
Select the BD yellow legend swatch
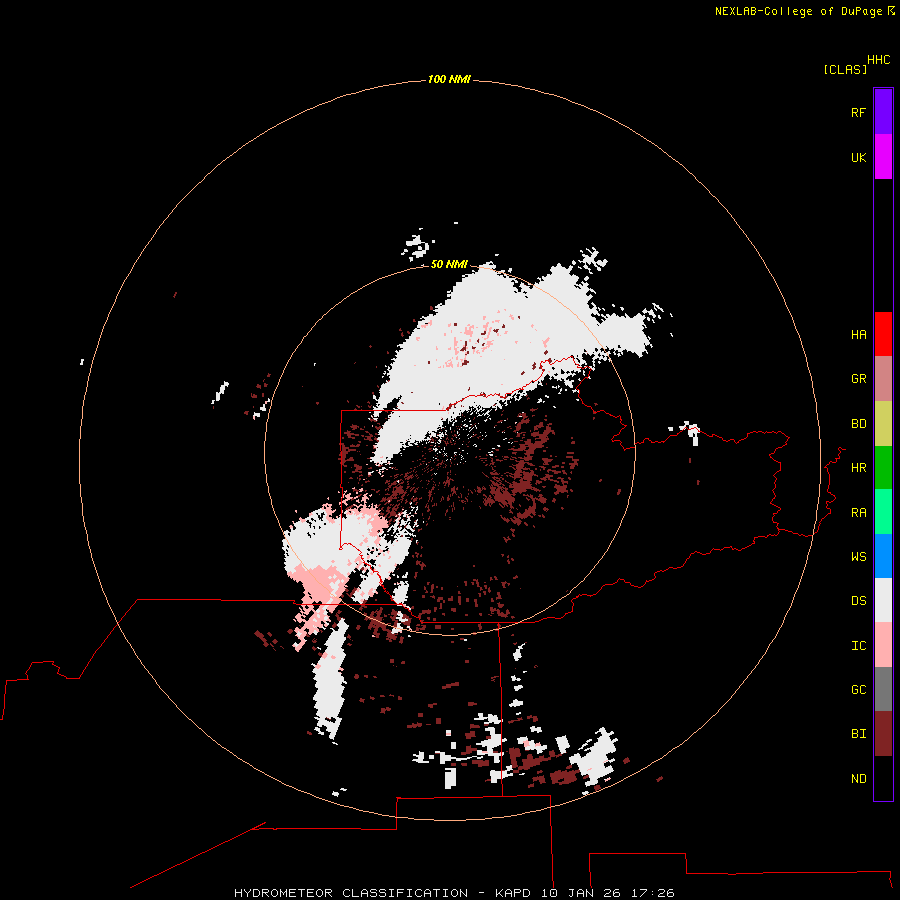883,424
